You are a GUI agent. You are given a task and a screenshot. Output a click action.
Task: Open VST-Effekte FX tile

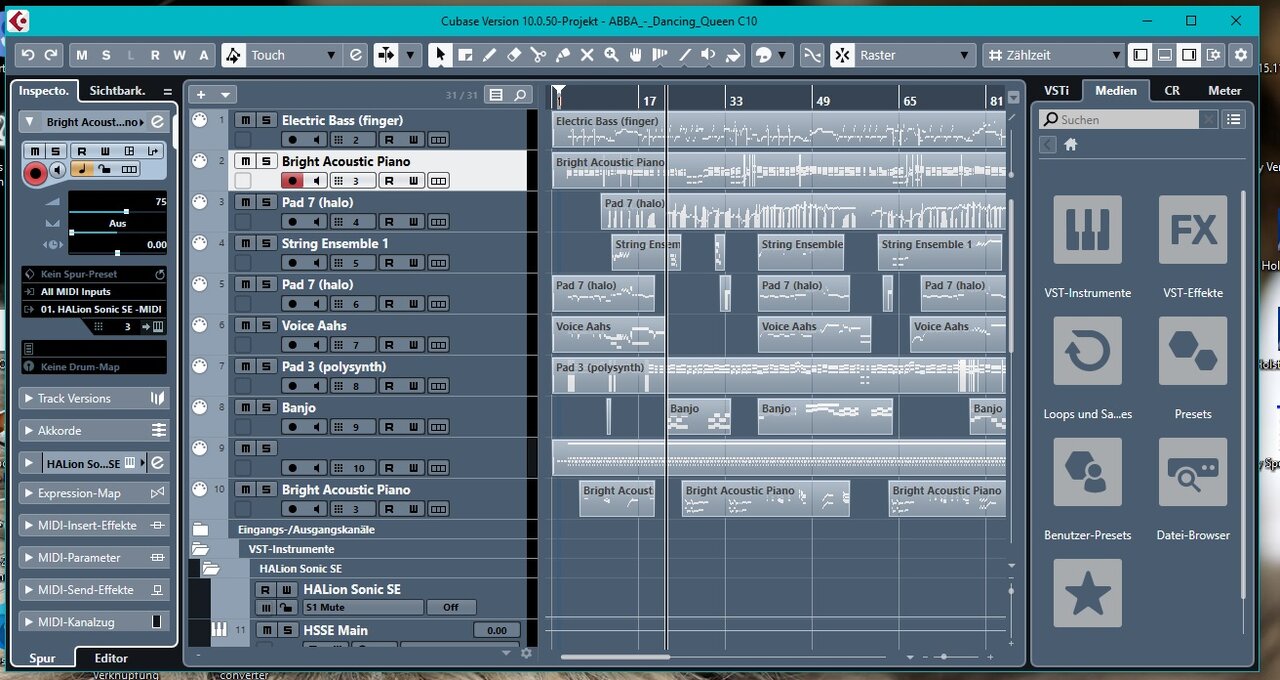[x=1193, y=230]
